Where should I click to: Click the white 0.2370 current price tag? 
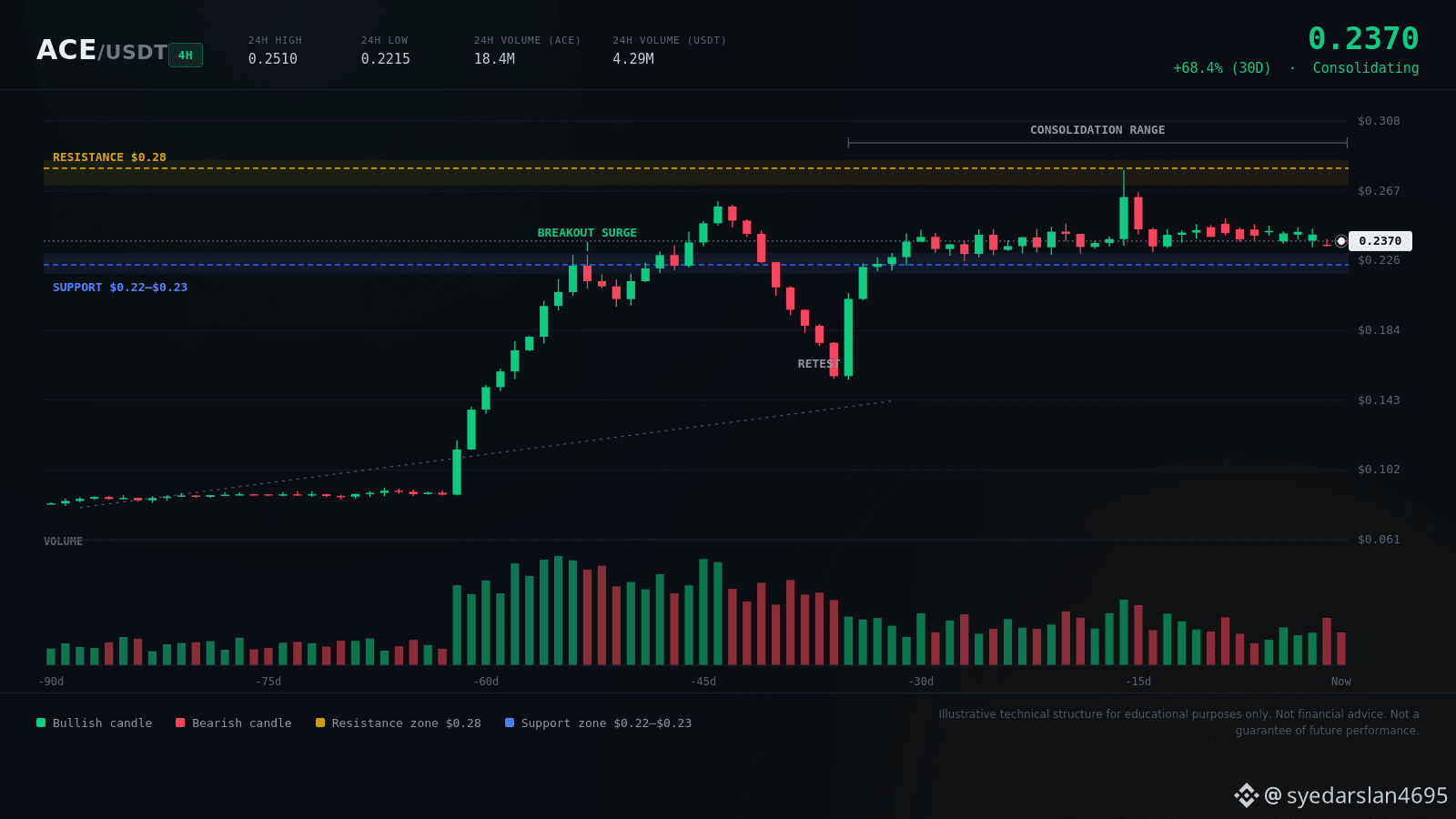1380,241
